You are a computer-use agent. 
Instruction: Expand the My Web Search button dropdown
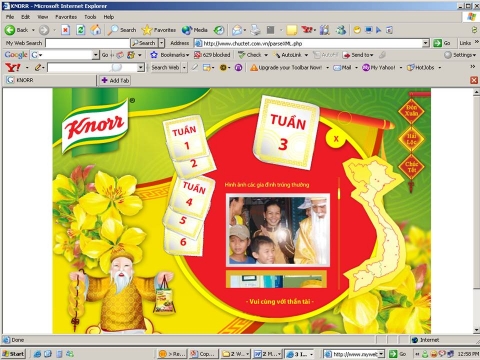pos(162,43)
